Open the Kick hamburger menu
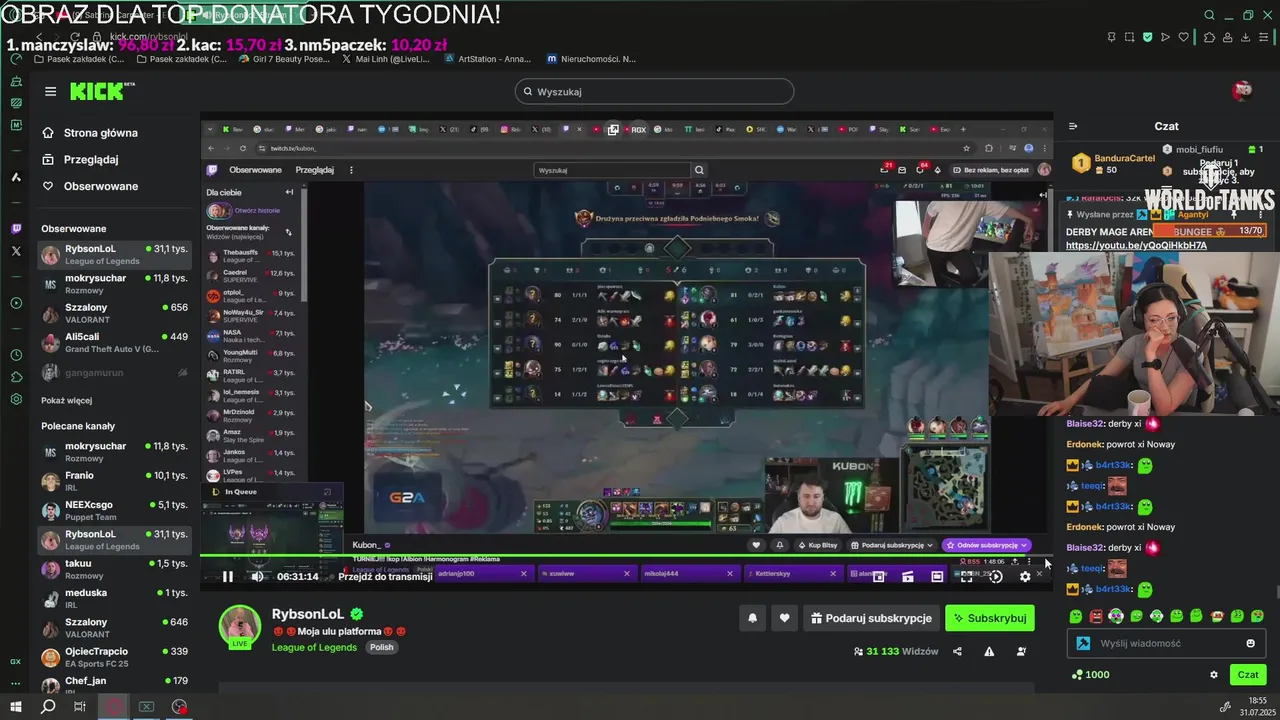The height and width of the screenshot is (720, 1280). coord(50,91)
